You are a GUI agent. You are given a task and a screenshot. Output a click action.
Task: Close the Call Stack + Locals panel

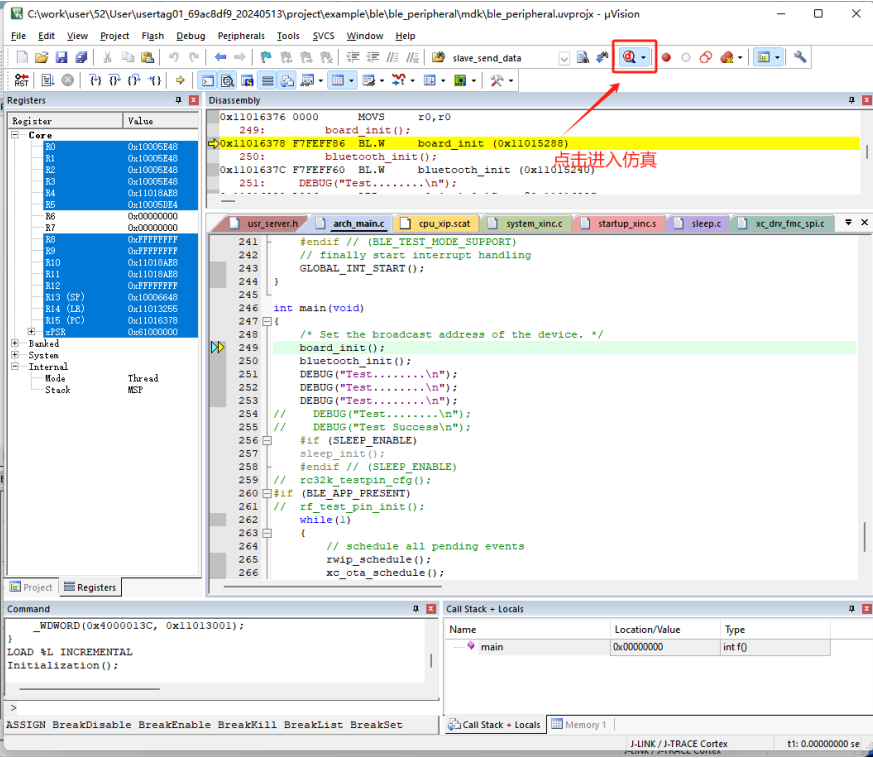pos(866,609)
